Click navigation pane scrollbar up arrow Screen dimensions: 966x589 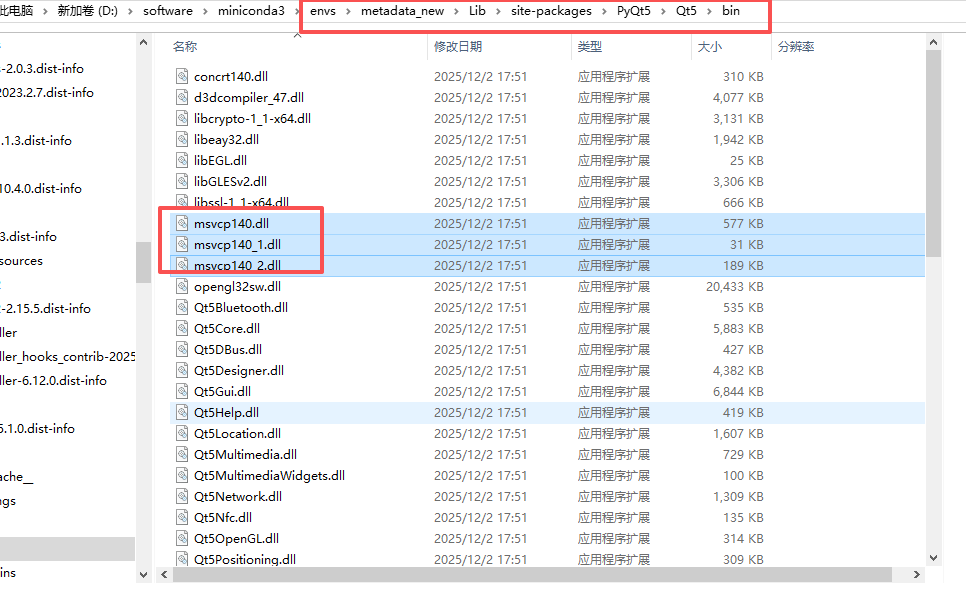144,43
